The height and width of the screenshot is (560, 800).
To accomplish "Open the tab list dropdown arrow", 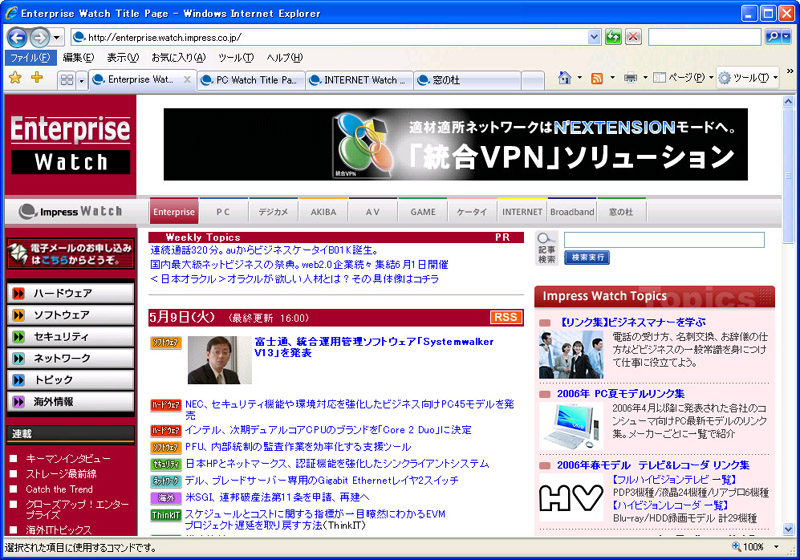I will tap(81, 80).
